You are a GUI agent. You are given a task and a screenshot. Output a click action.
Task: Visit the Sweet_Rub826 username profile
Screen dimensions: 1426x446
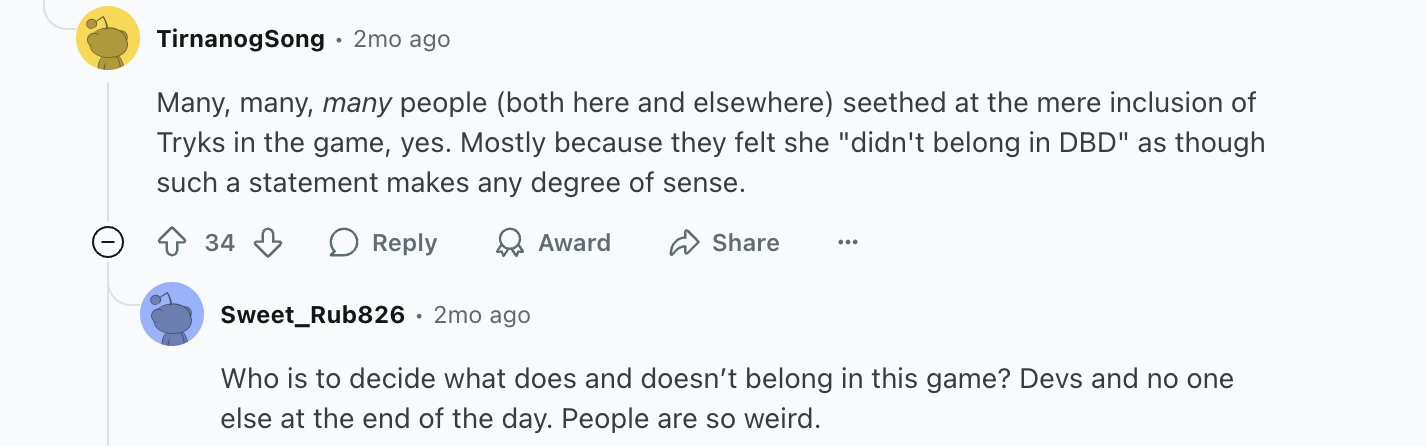[312, 315]
